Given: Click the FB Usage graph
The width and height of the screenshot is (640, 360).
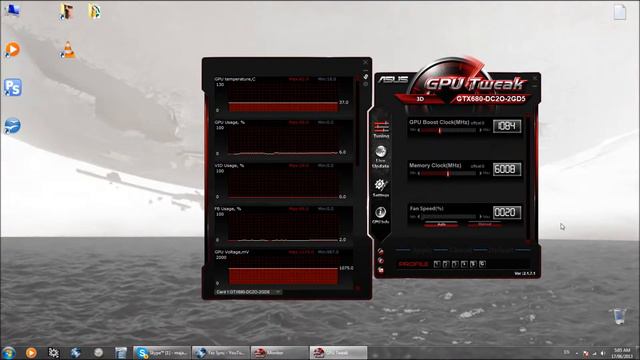Looking at the screenshot, I should coord(283,226).
